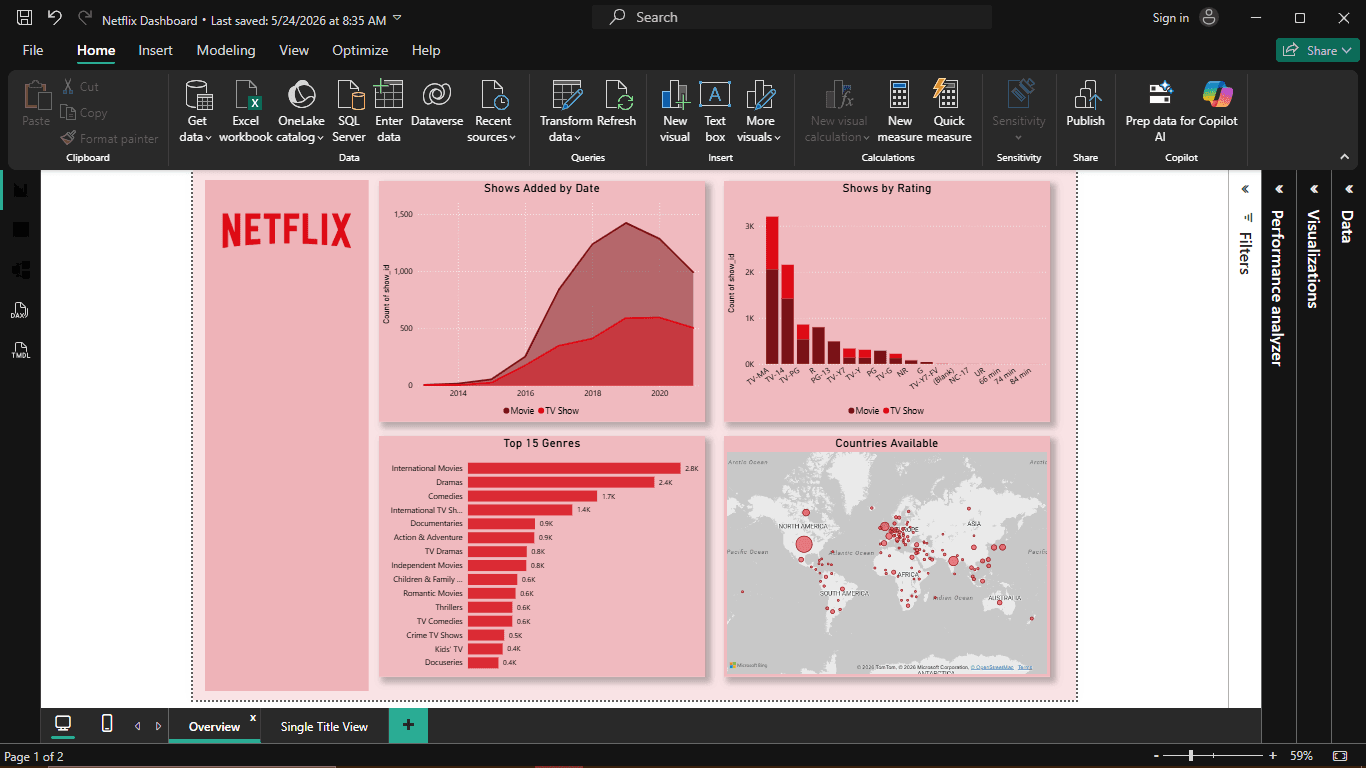
Task: Click the Publish icon
Action: [1085, 95]
